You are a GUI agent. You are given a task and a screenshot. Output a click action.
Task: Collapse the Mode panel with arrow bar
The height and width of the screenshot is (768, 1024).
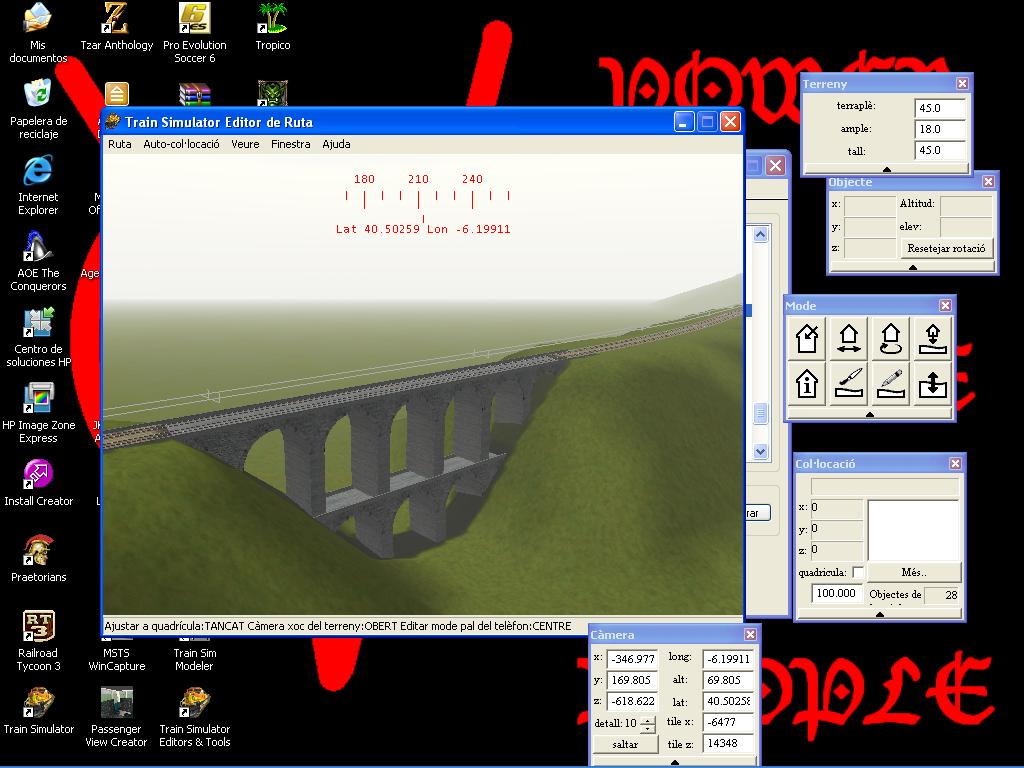tap(869, 414)
